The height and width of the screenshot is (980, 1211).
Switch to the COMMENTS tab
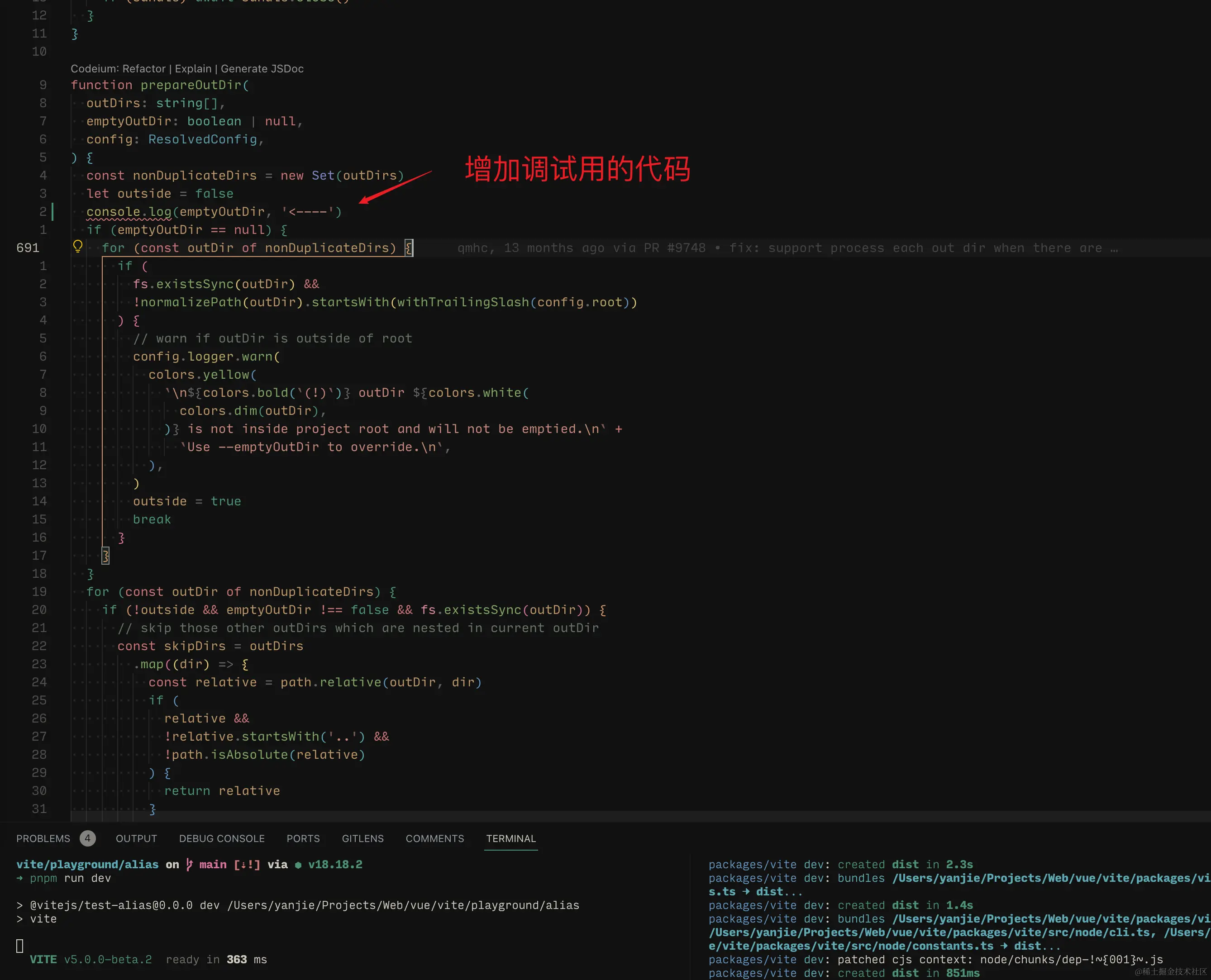(x=435, y=838)
